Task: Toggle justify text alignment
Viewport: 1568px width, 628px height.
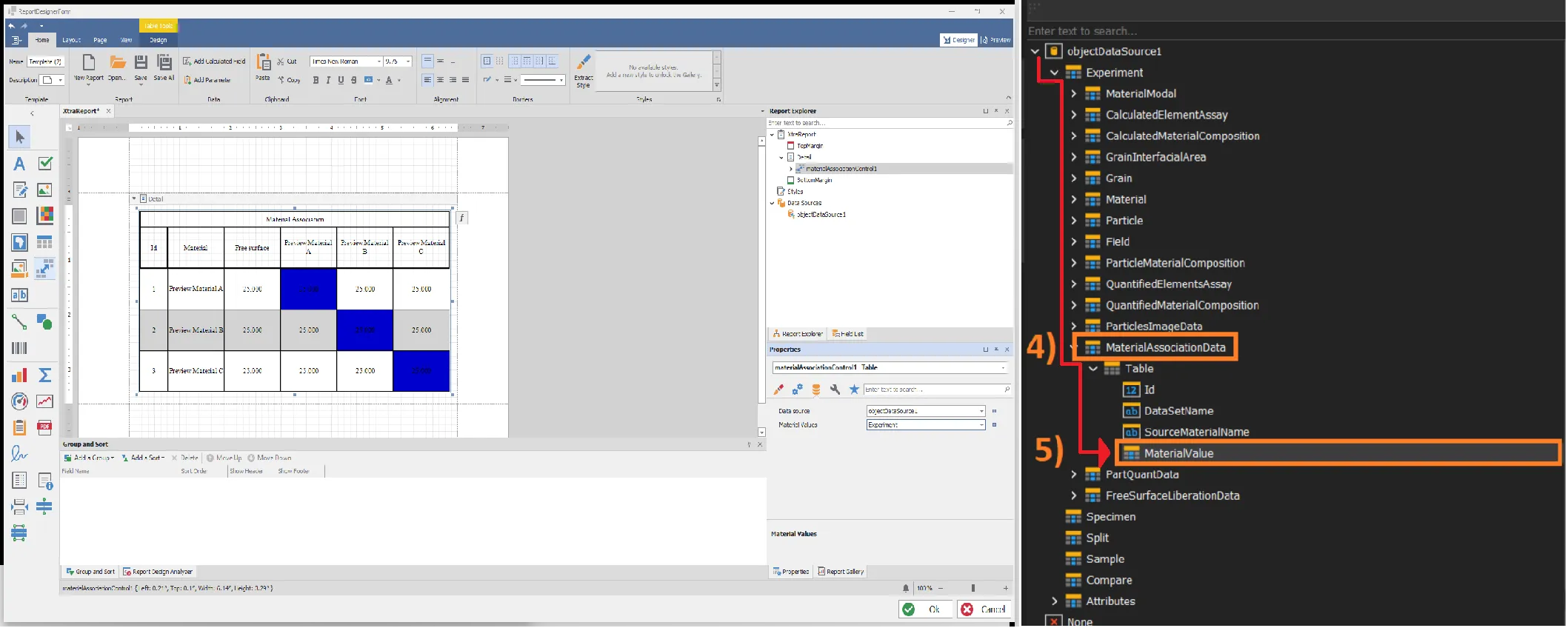Action: coord(465,80)
